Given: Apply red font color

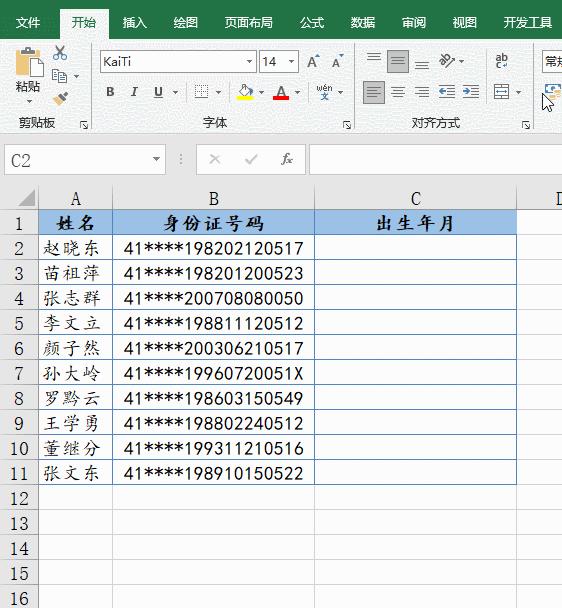Looking at the screenshot, I should click(x=281, y=92).
